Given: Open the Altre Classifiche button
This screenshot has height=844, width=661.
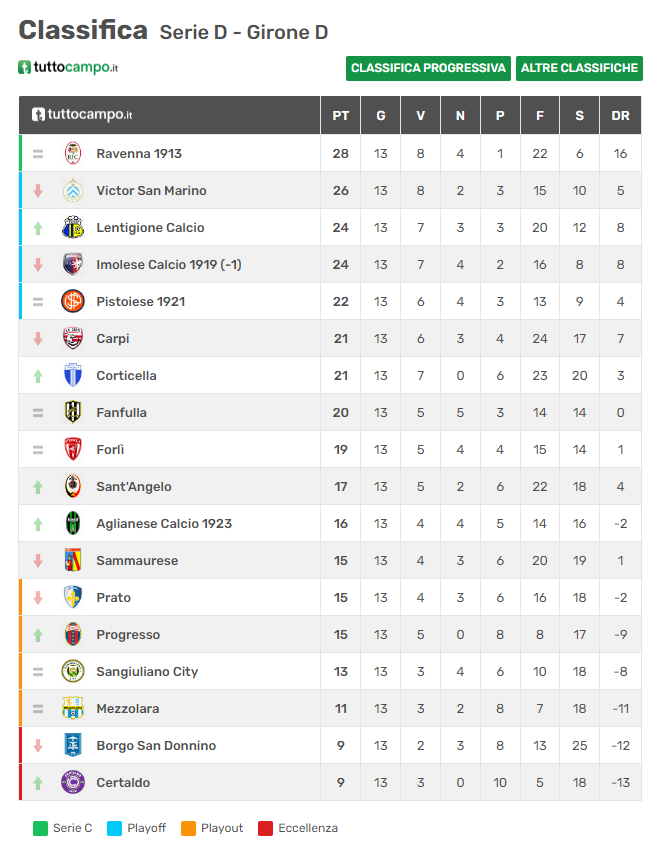Looking at the screenshot, I should pos(579,68).
